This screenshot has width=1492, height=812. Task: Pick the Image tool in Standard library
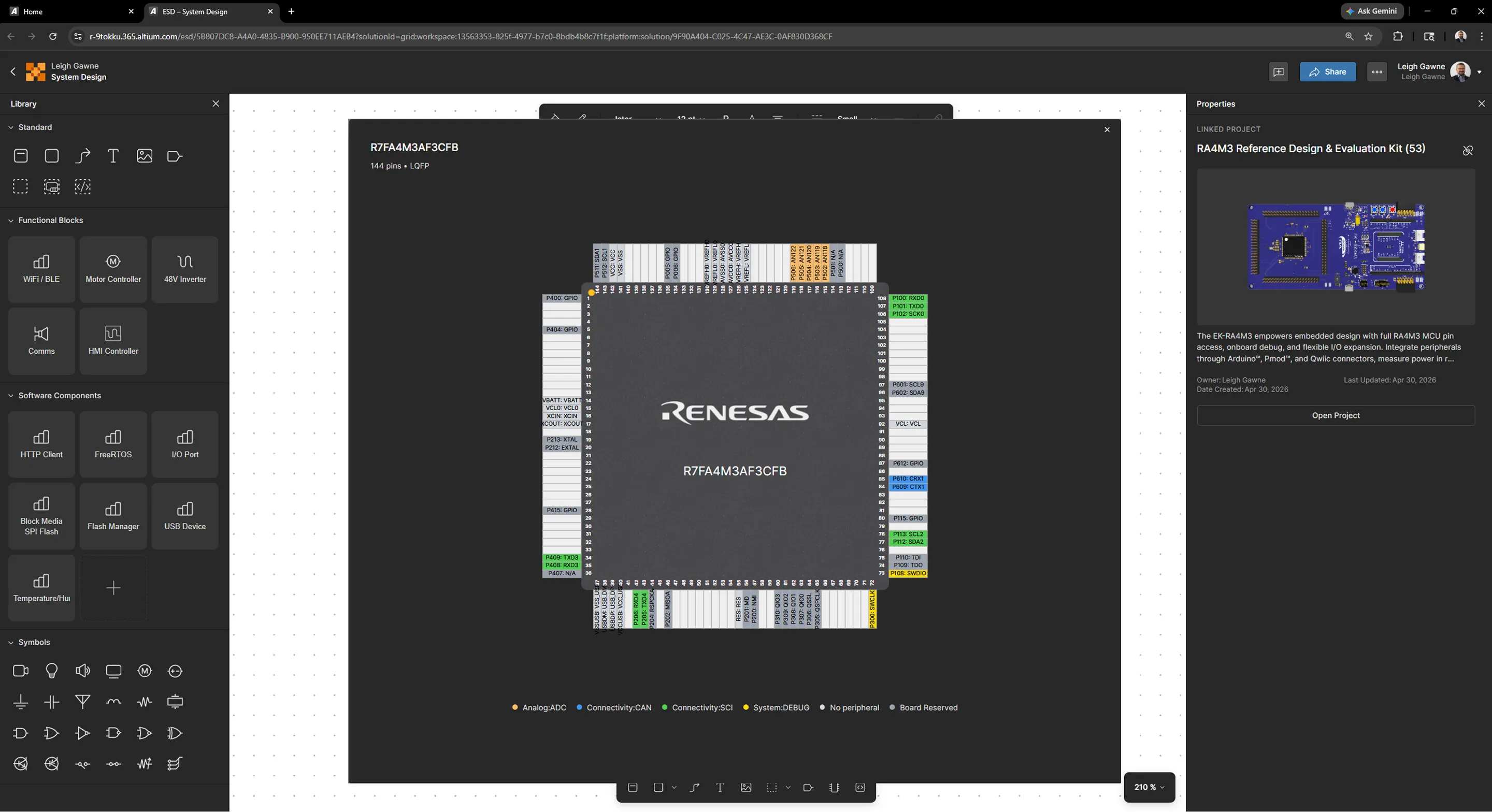pyautogui.click(x=144, y=156)
